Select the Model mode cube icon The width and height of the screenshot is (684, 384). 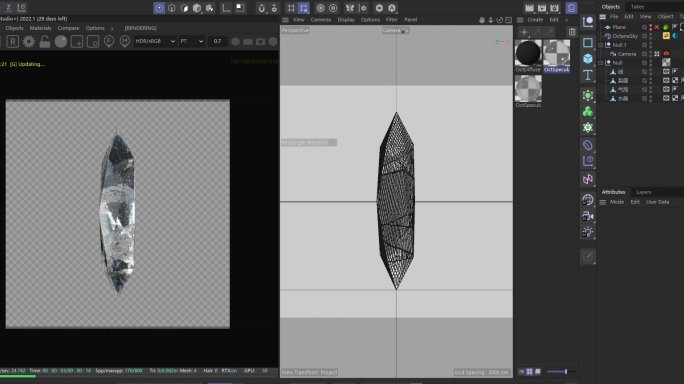click(197, 8)
